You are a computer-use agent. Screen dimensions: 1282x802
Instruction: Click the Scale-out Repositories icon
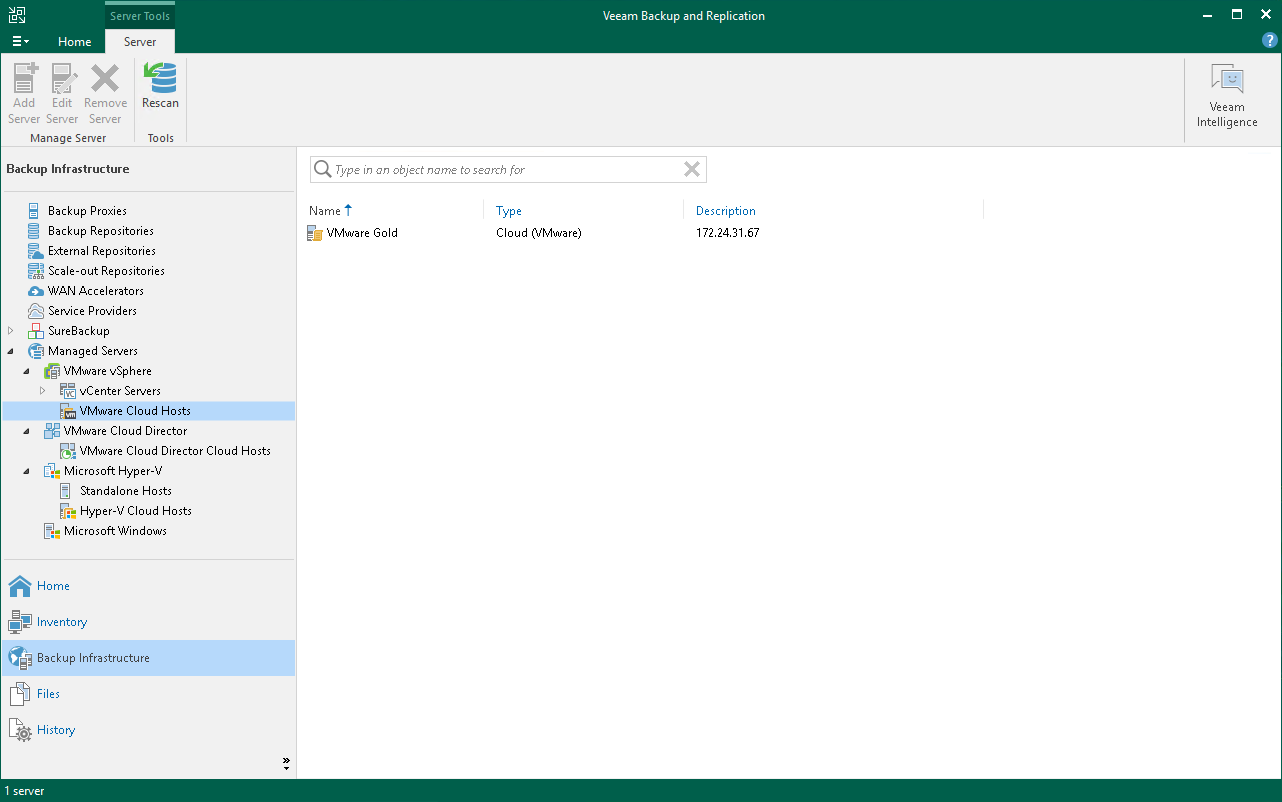(x=36, y=271)
